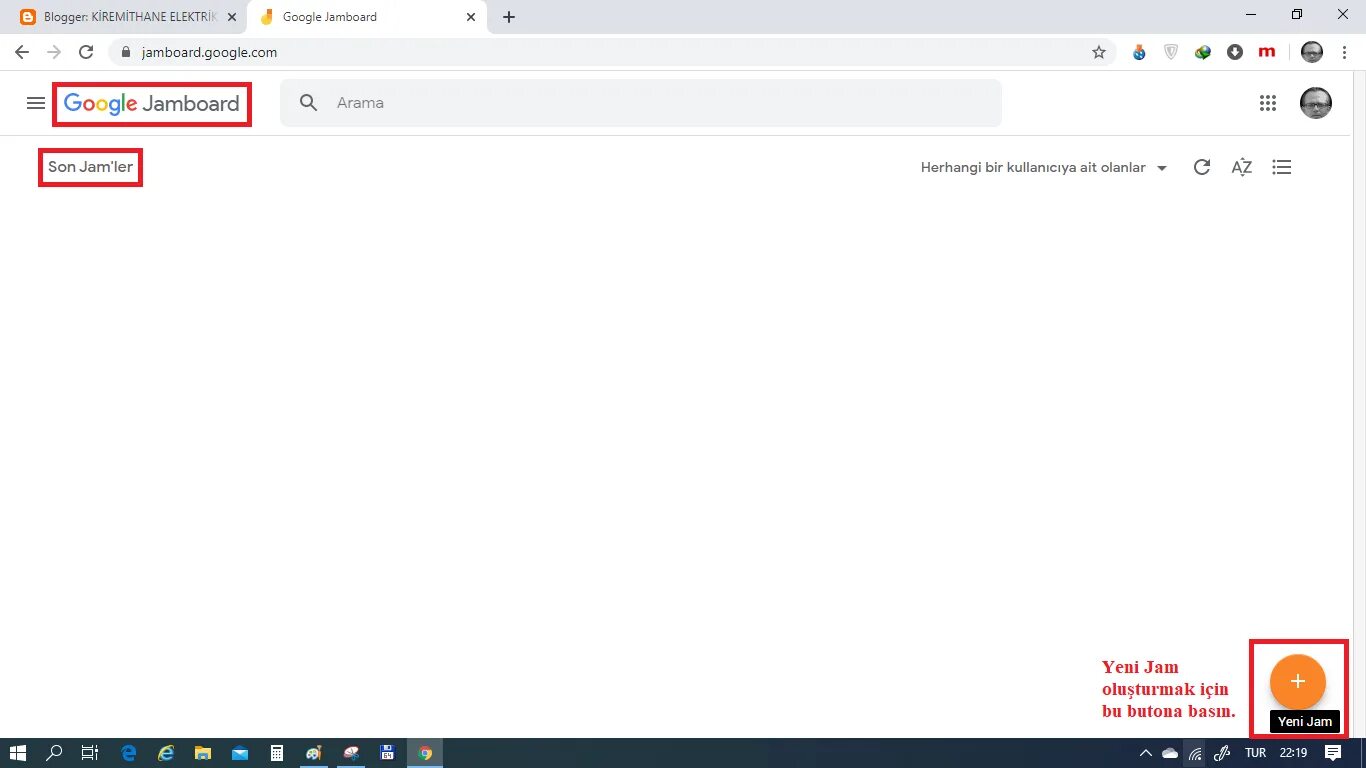Open the green globe download manager extension
This screenshot has width=1366, height=768.
tap(1203, 52)
